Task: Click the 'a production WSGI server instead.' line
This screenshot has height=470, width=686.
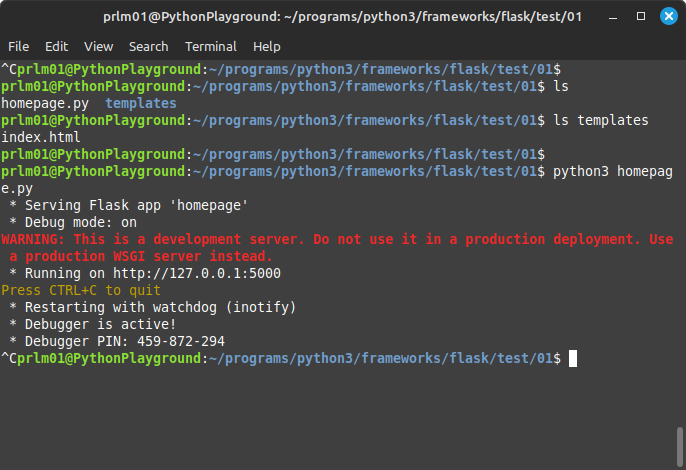Action: 140,256
